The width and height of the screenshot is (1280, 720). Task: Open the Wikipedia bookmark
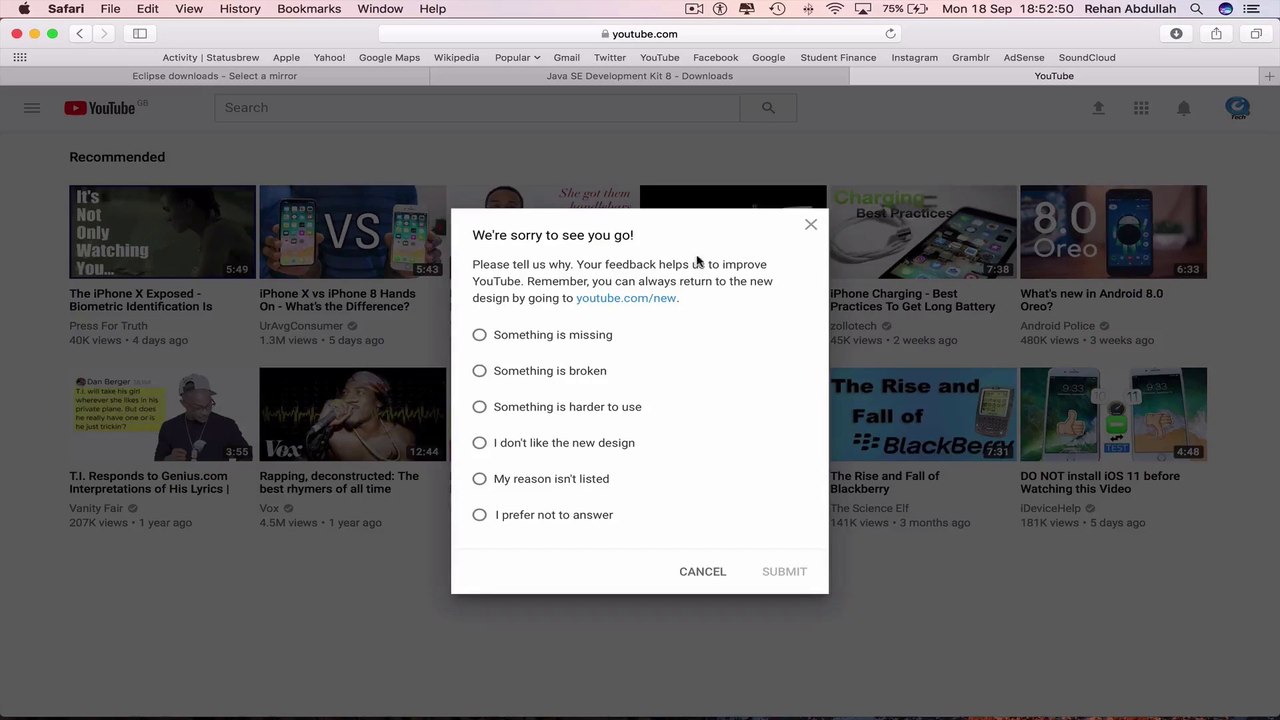(456, 57)
